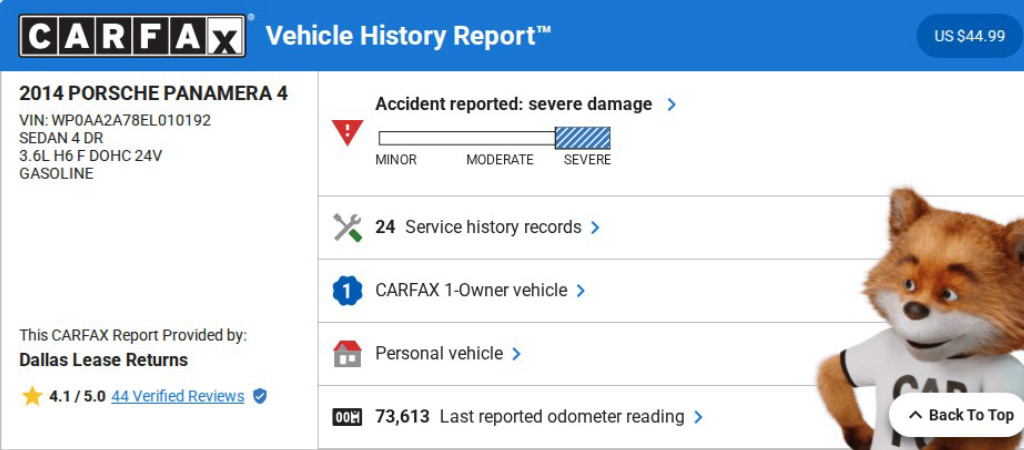The height and width of the screenshot is (450, 1024).
Task: Expand the last reported odometer reading chevron
Action: 698,417
